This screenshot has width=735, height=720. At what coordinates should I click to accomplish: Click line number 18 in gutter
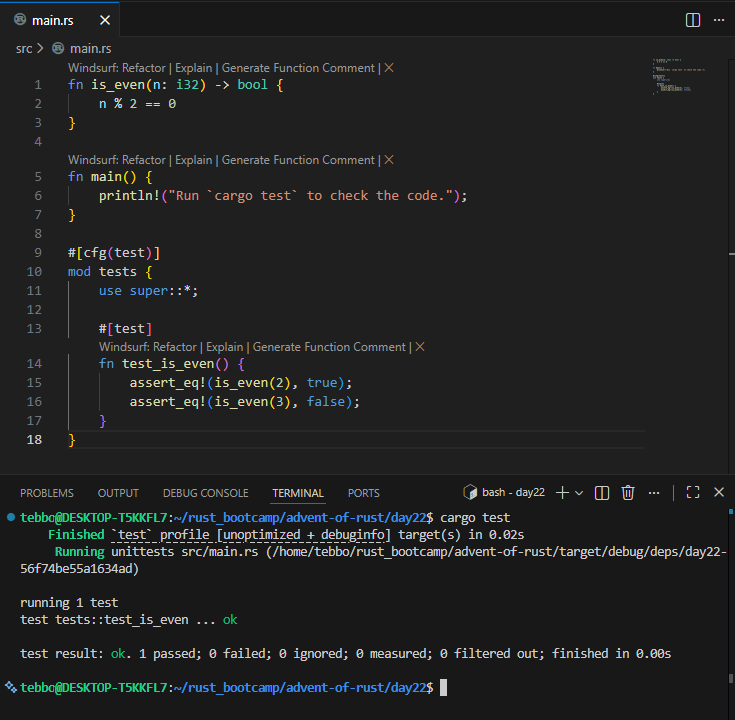click(x=34, y=440)
